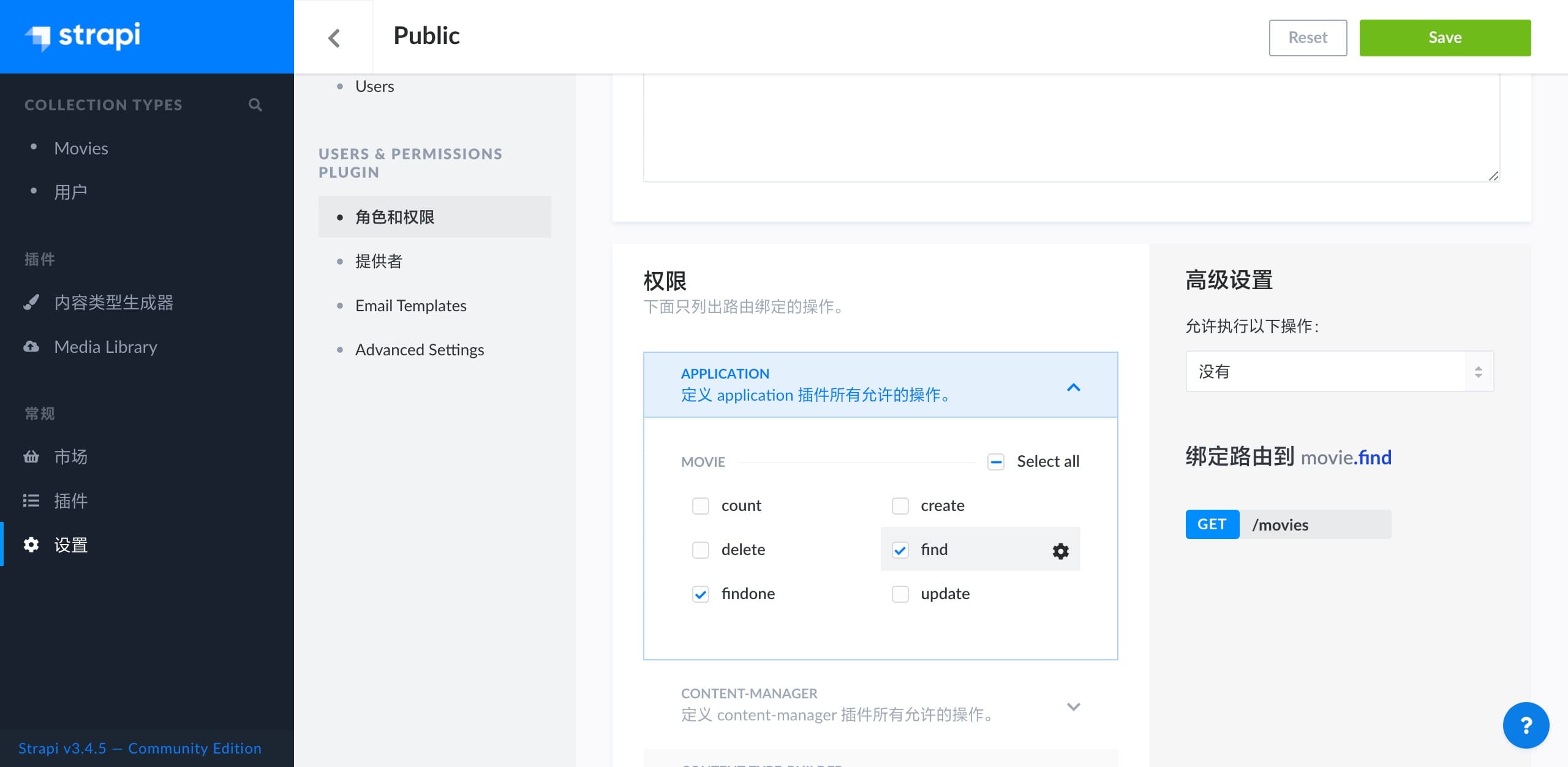Open the find permission gear settings
This screenshot has width=1568, height=767.
click(1060, 551)
